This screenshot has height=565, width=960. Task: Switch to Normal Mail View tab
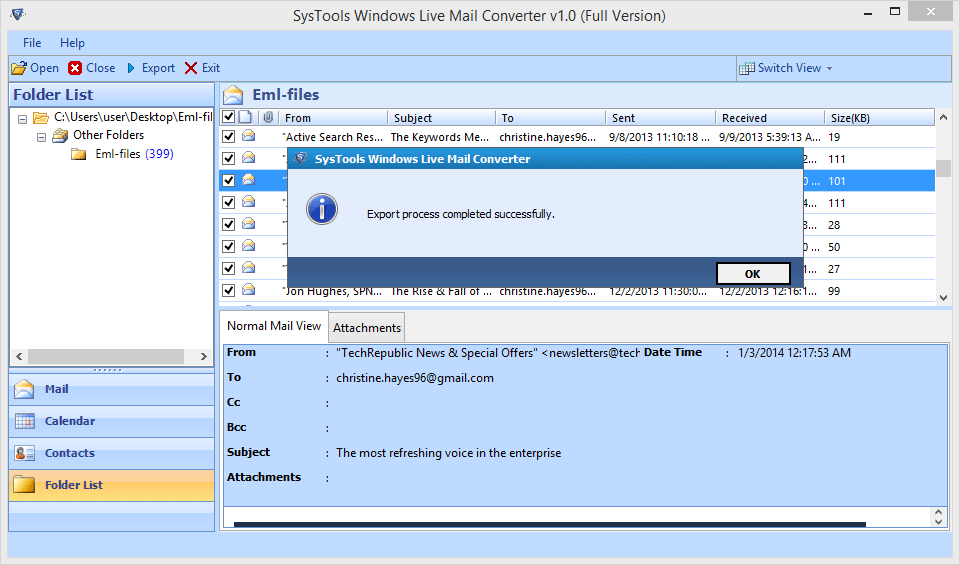tap(274, 326)
